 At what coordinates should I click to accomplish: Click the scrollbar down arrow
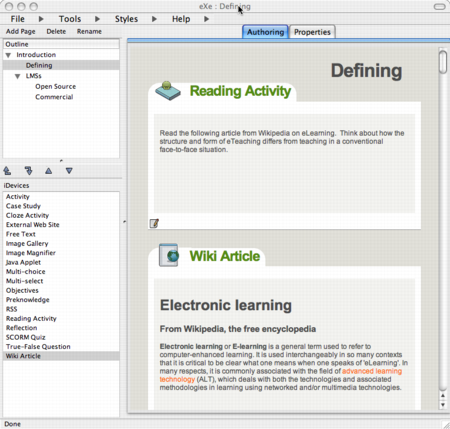pyautogui.click(x=443, y=405)
